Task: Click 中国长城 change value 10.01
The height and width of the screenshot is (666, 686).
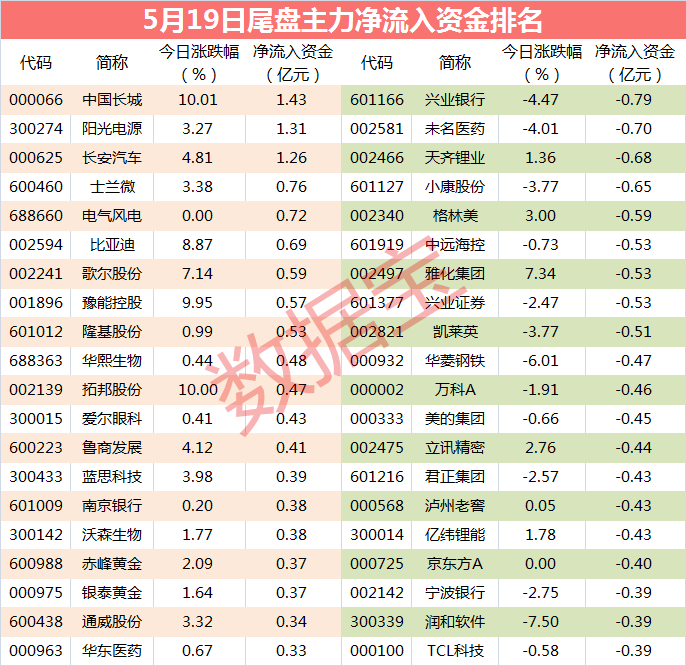Action: click(198, 100)
